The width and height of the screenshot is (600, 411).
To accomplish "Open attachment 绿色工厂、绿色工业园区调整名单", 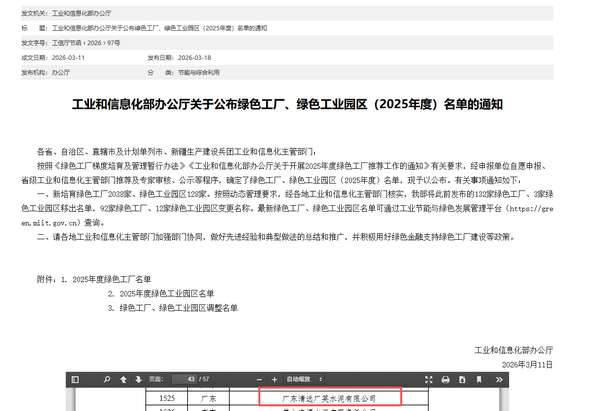I will 178,307.
